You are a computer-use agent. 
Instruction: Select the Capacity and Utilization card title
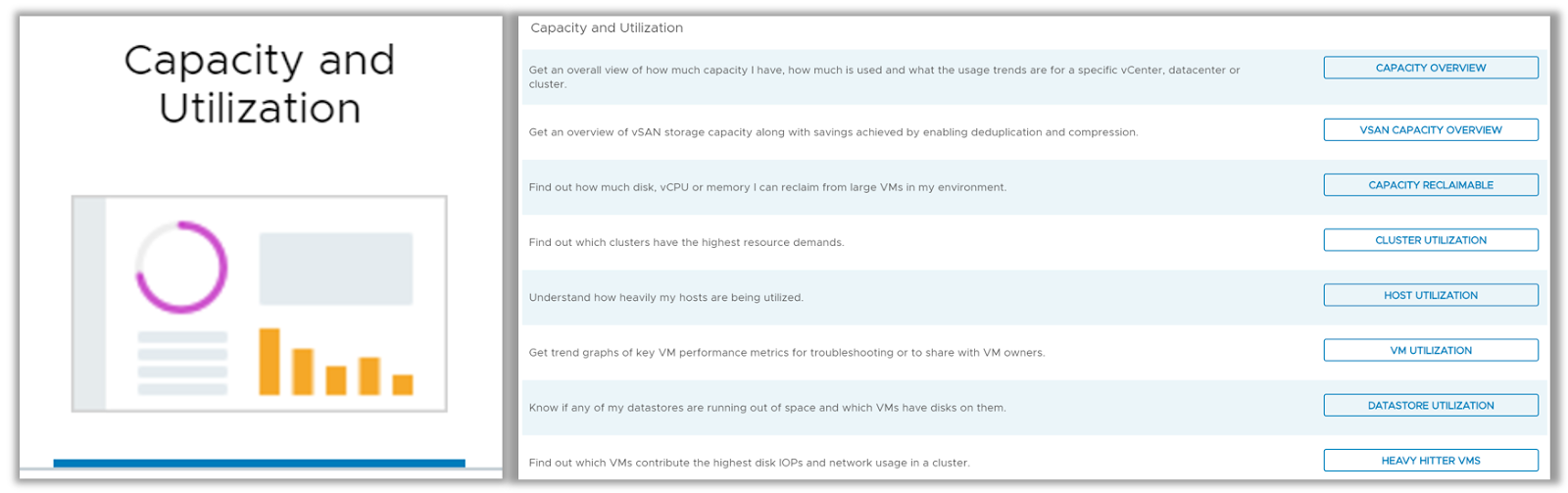pos(260,84)
